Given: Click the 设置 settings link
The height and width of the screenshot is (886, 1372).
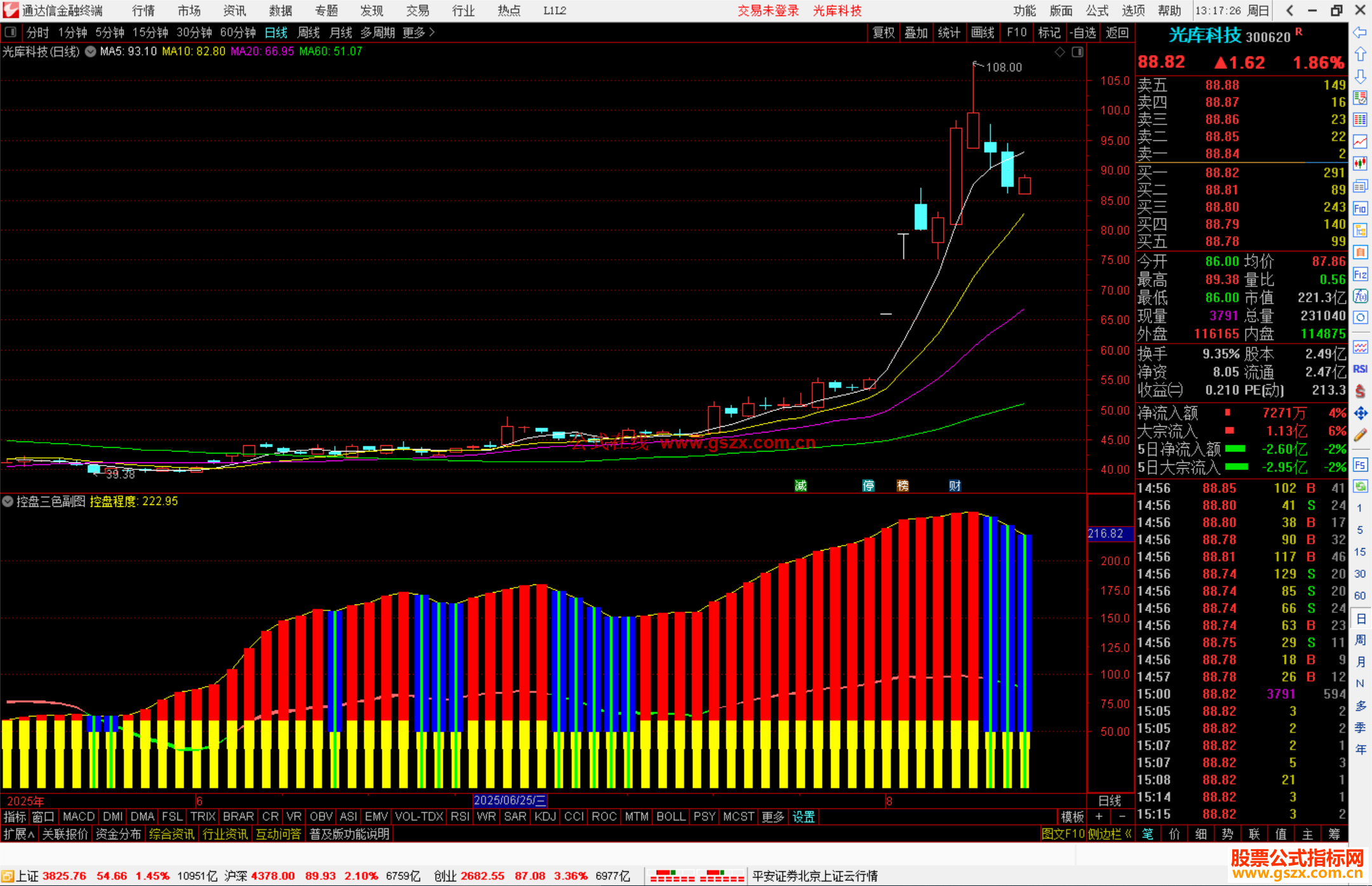Looking at the screenshot, I should tap(804, 817).
